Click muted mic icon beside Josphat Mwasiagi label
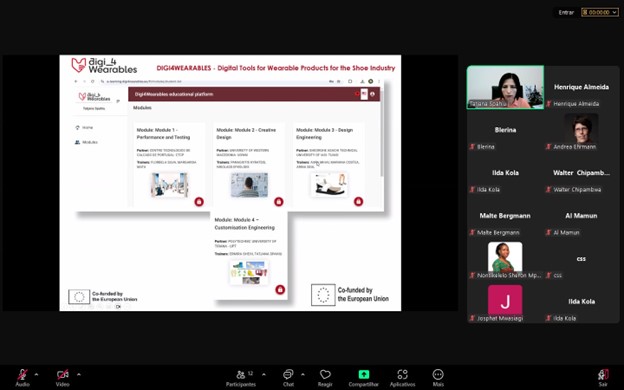Viewport: 624px width, 390px height. [472, 318]
